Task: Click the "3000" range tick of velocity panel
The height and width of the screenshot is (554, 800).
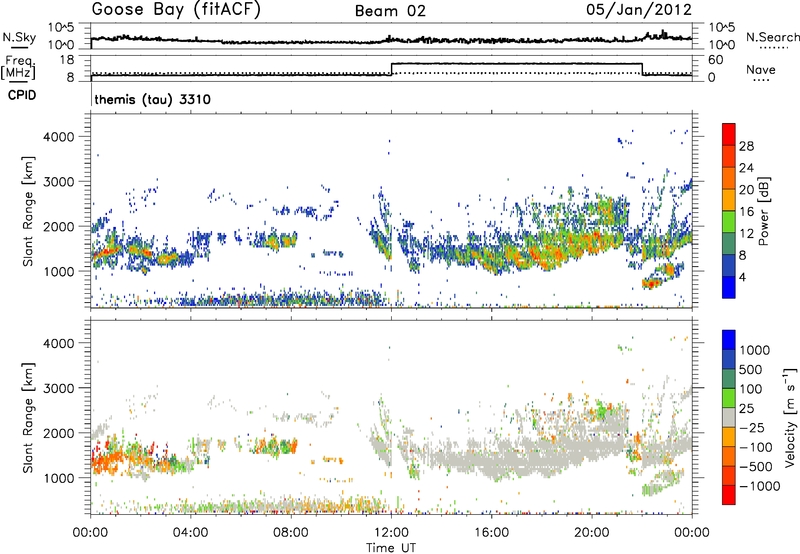Action: coord(58,388)
